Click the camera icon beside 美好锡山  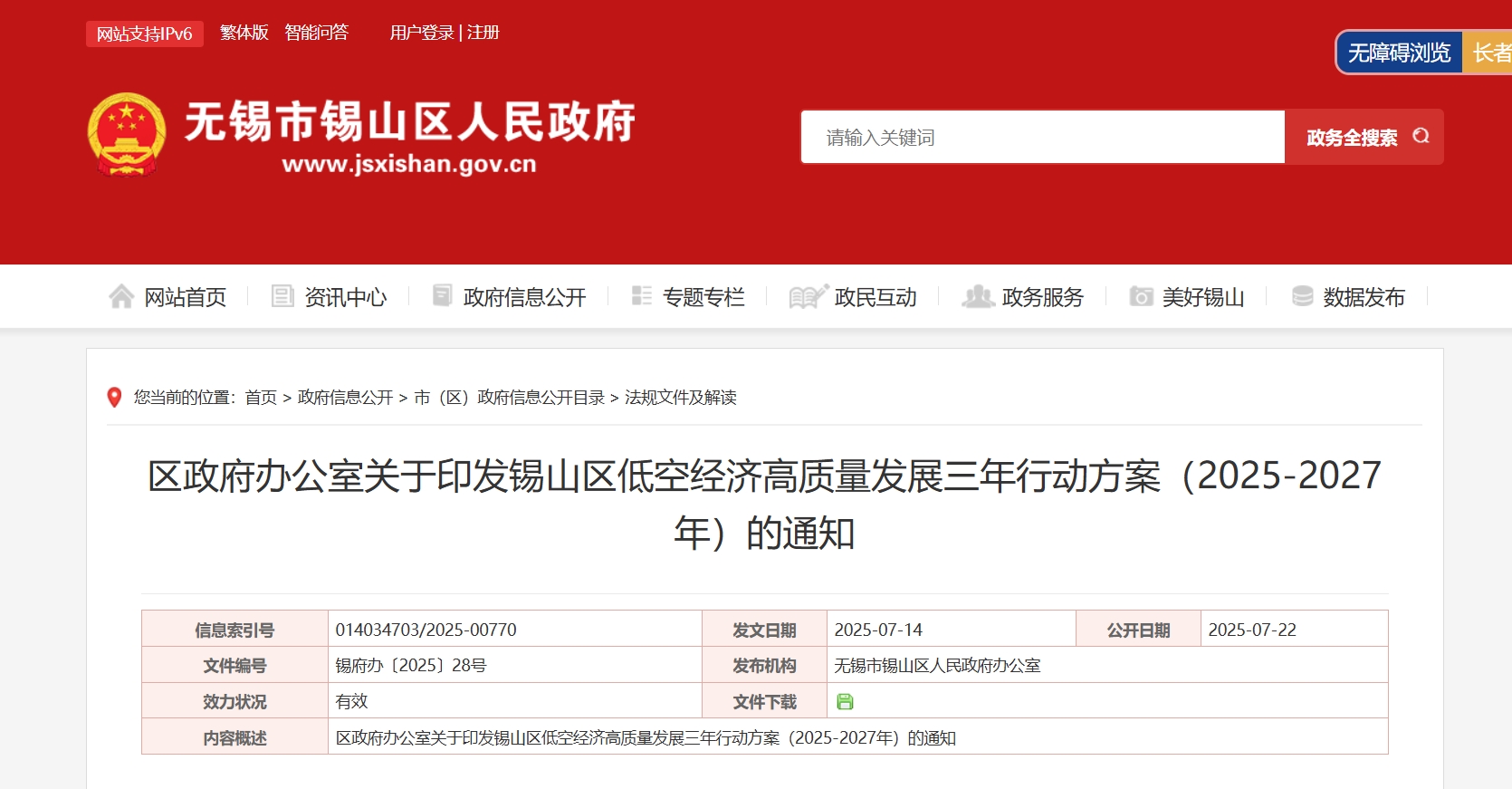[x=1141, y=296]
